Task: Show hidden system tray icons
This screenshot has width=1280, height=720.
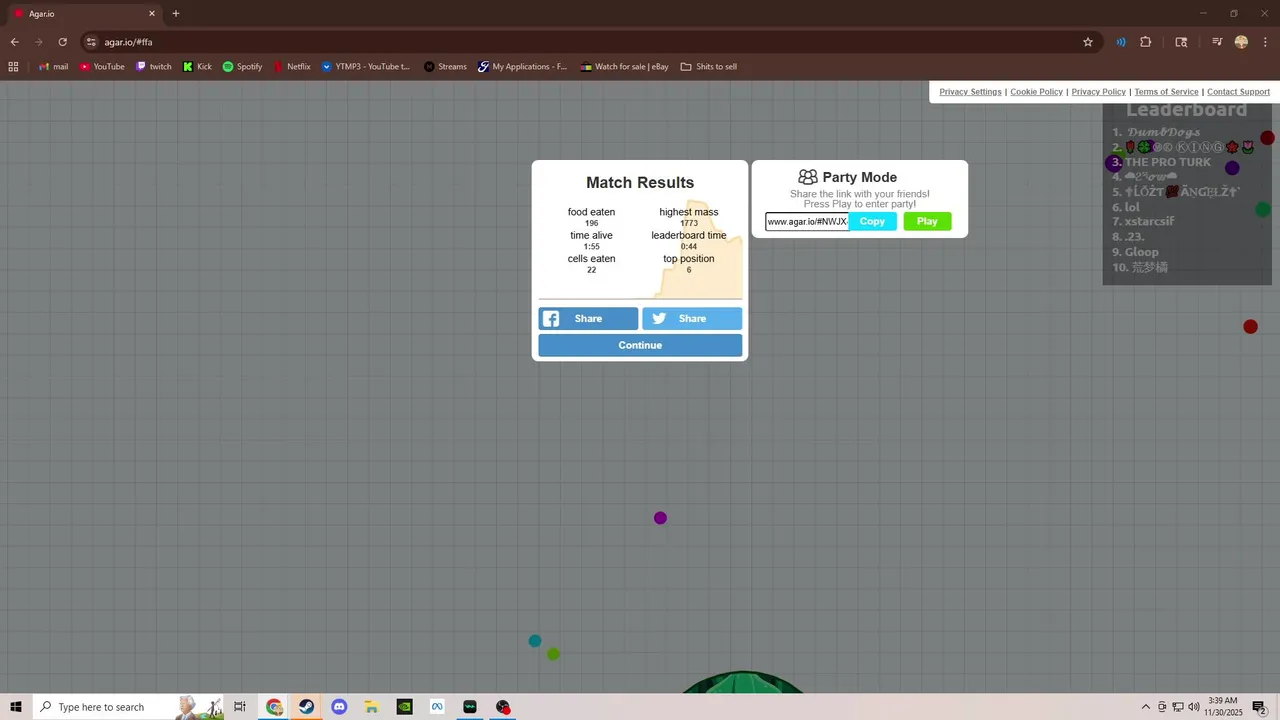Action: (1145, 707)
